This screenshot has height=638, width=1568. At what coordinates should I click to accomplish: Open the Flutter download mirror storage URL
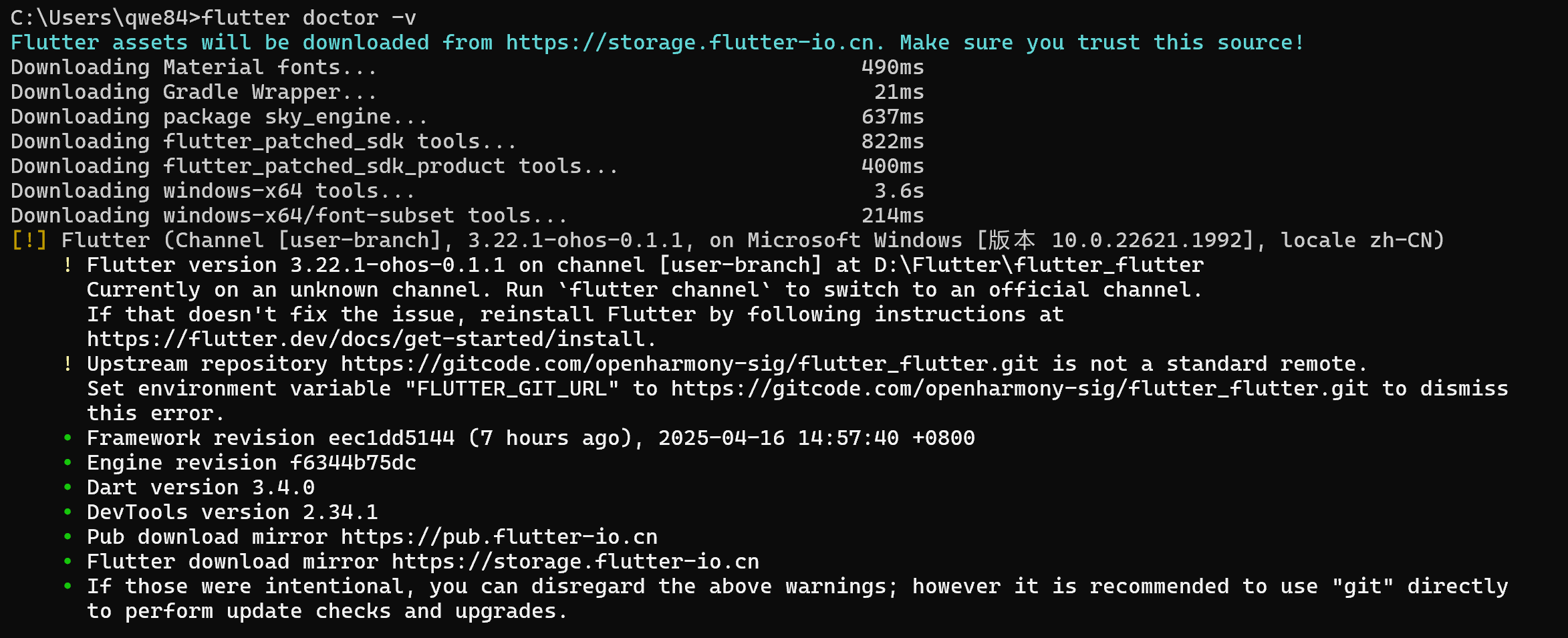(x=575, y=562)
